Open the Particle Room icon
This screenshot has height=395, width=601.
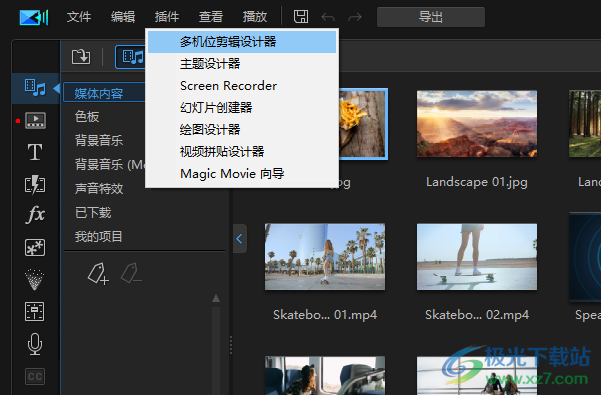pyautogui.click(x=34, y=279)
